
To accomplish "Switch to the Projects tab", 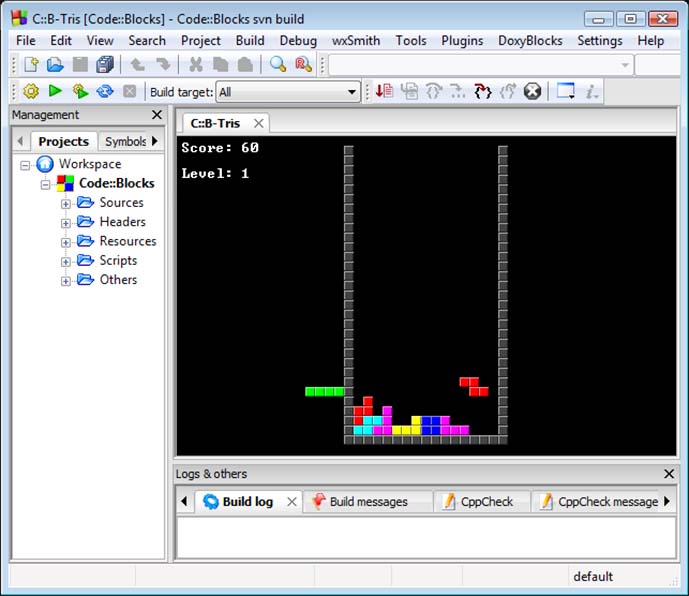I will (64, 142).
